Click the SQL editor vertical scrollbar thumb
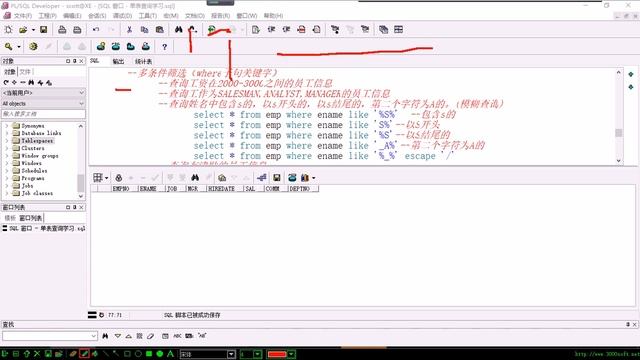Viewport: 640px width, 360px height. (619, 133)
